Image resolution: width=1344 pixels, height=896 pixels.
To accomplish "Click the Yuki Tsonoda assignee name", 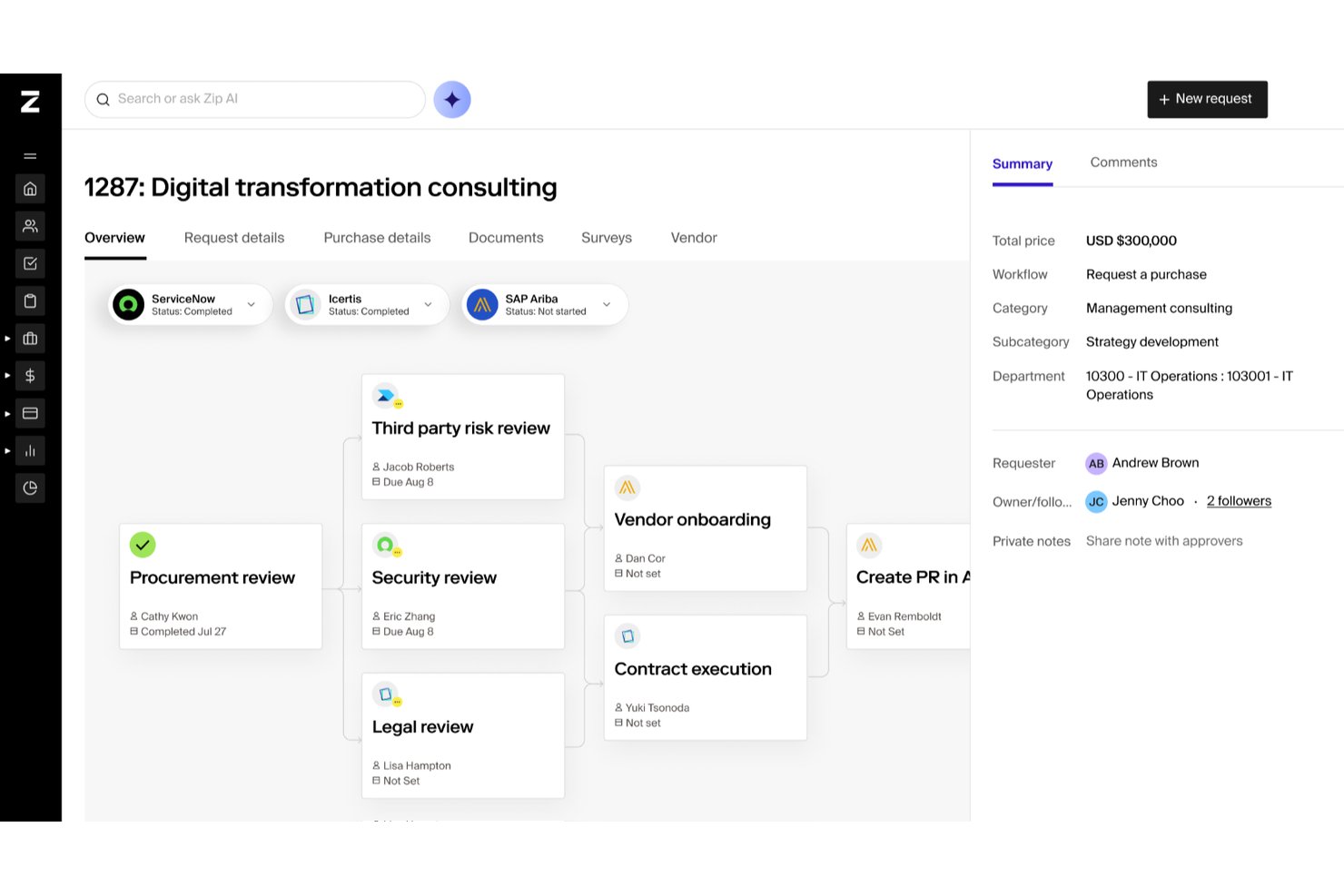I will pos(657,708).
